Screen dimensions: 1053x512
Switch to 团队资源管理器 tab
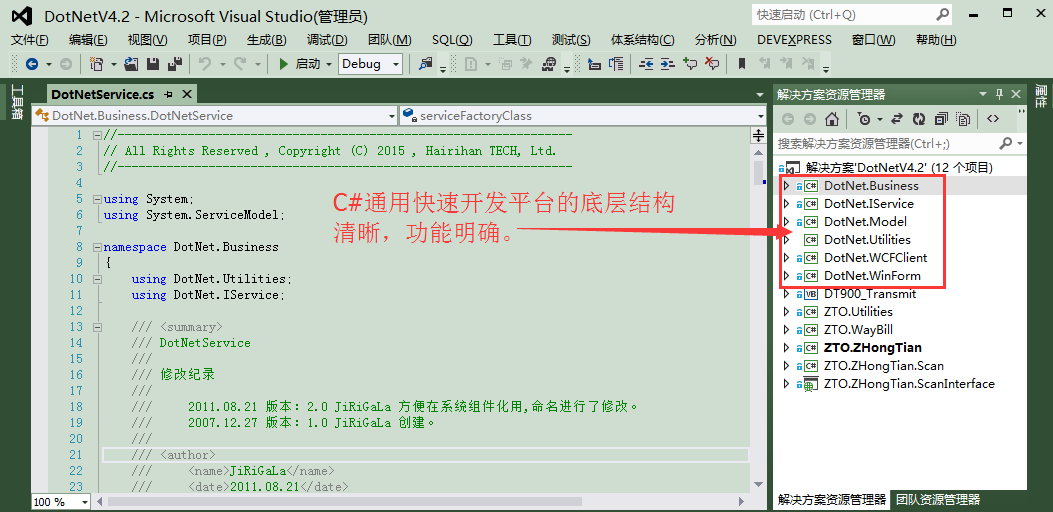pos(938,499)
